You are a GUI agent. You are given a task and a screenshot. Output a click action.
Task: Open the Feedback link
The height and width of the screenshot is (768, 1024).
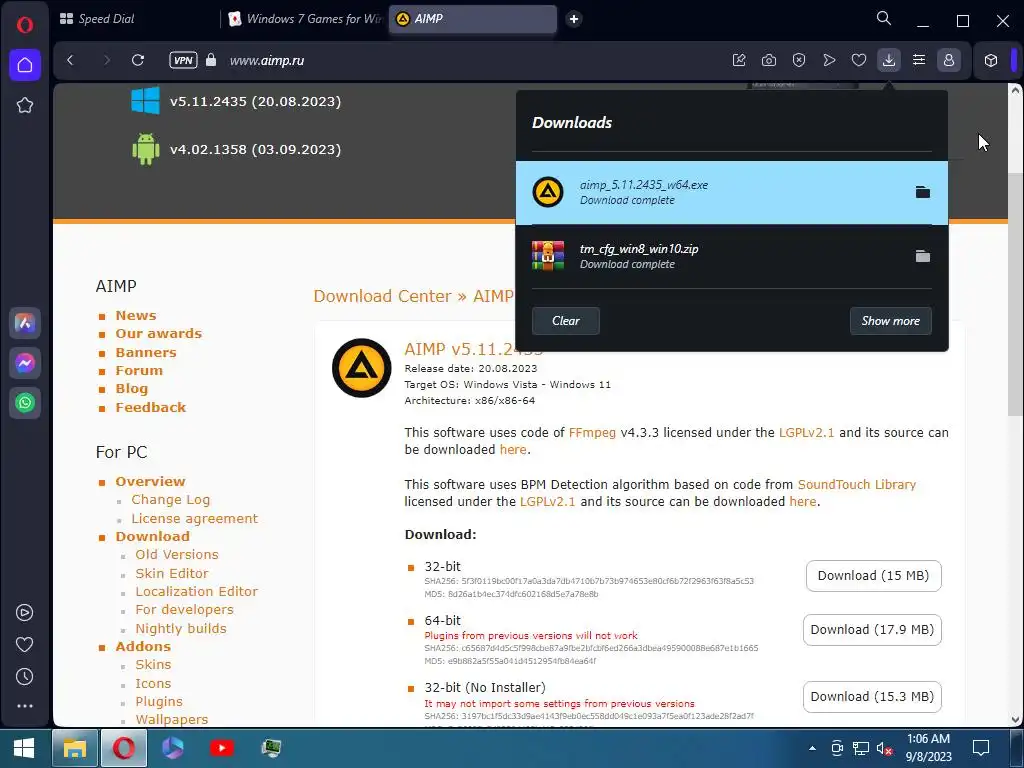pyautogui.click(x=151, y=408)
